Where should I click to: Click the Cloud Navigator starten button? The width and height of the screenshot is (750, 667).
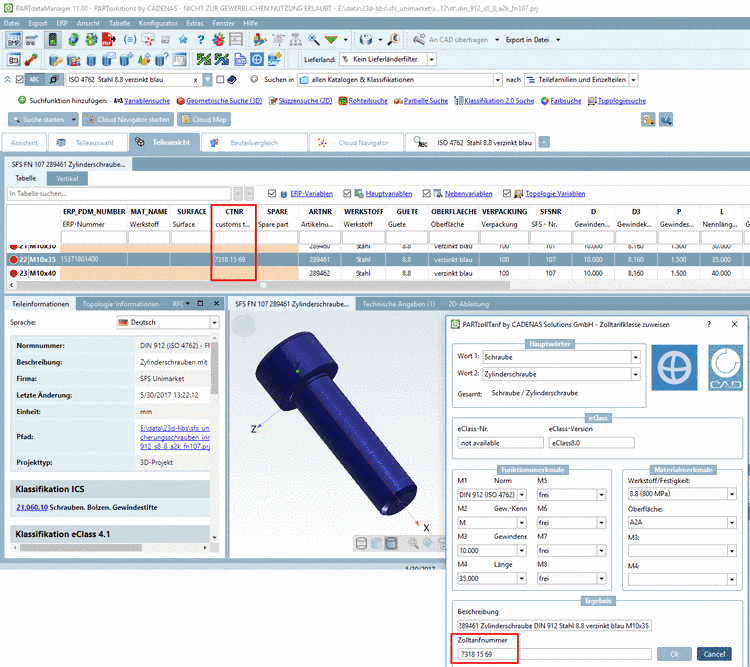[128, 119]
